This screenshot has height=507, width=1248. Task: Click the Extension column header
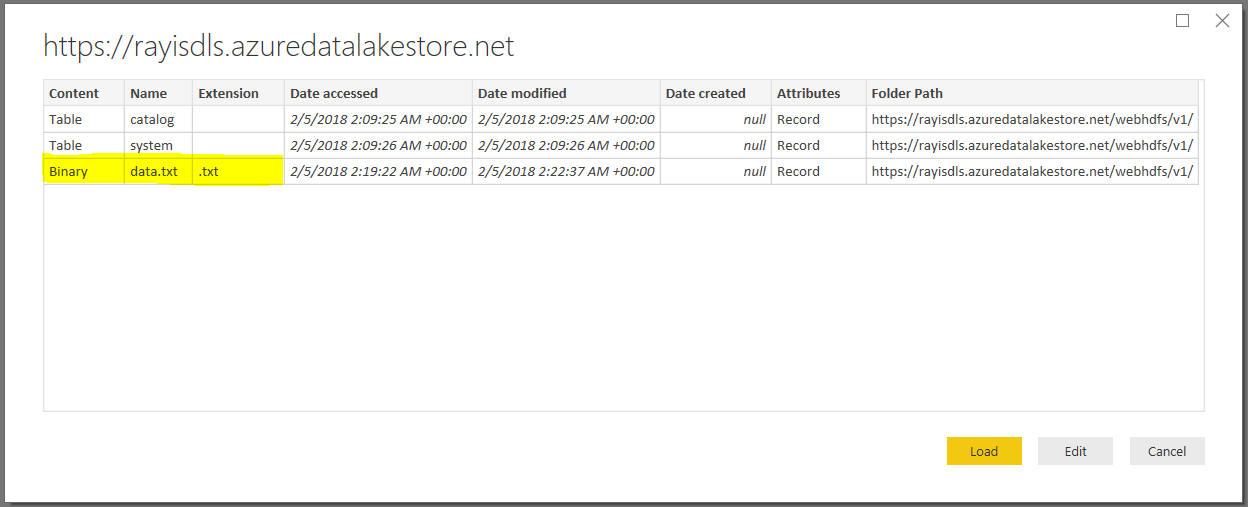pos(228,93)
